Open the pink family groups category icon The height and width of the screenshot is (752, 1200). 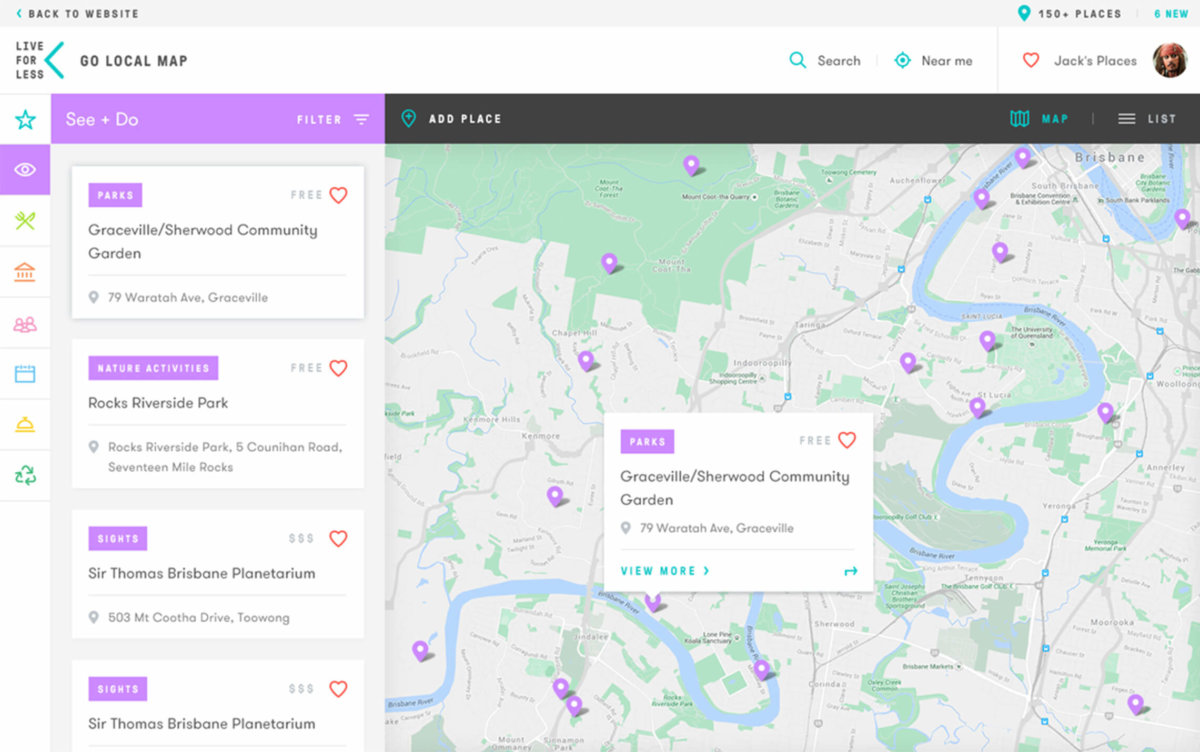tap(25, 322)
